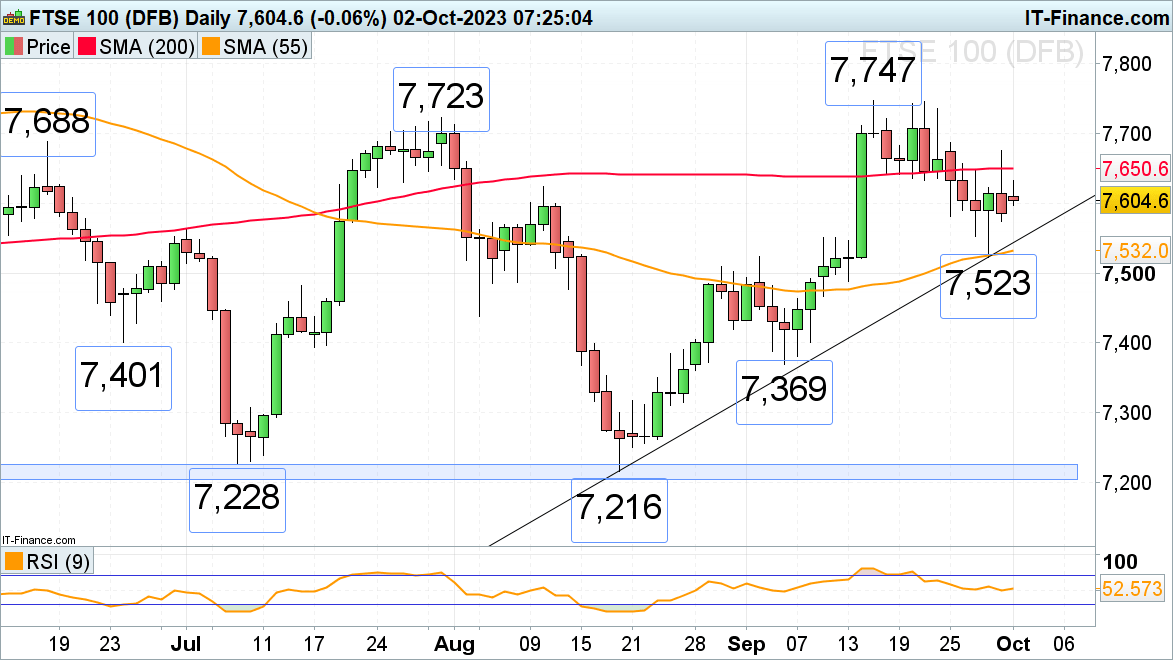Click the Jul date axis label
Viewport: 1173px width, 660px height.
coord(186,644)
